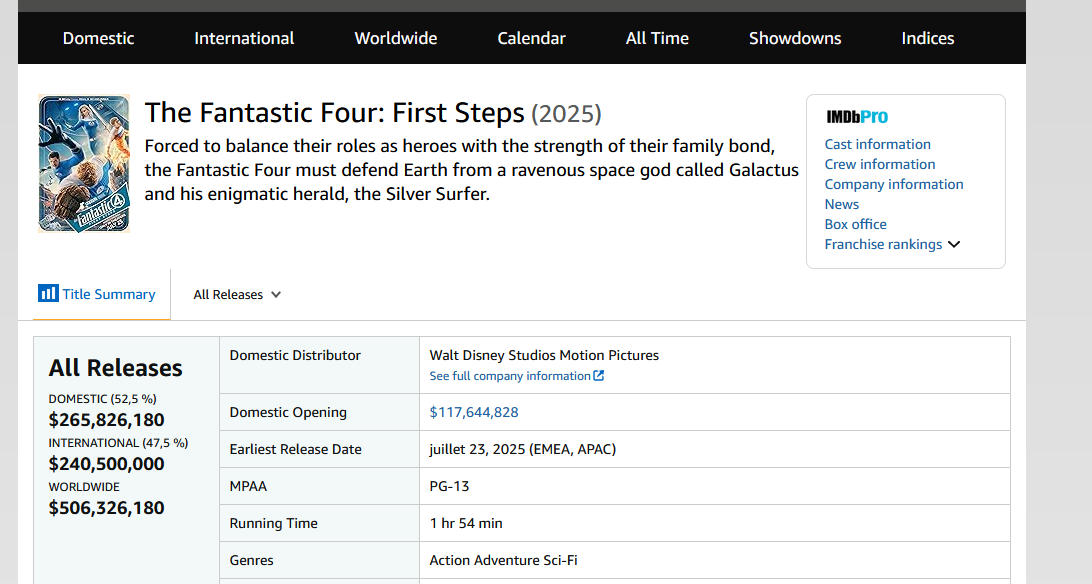1092x584 pixels.
Task: Click the external link icon after company information
Action: (598, 375)
